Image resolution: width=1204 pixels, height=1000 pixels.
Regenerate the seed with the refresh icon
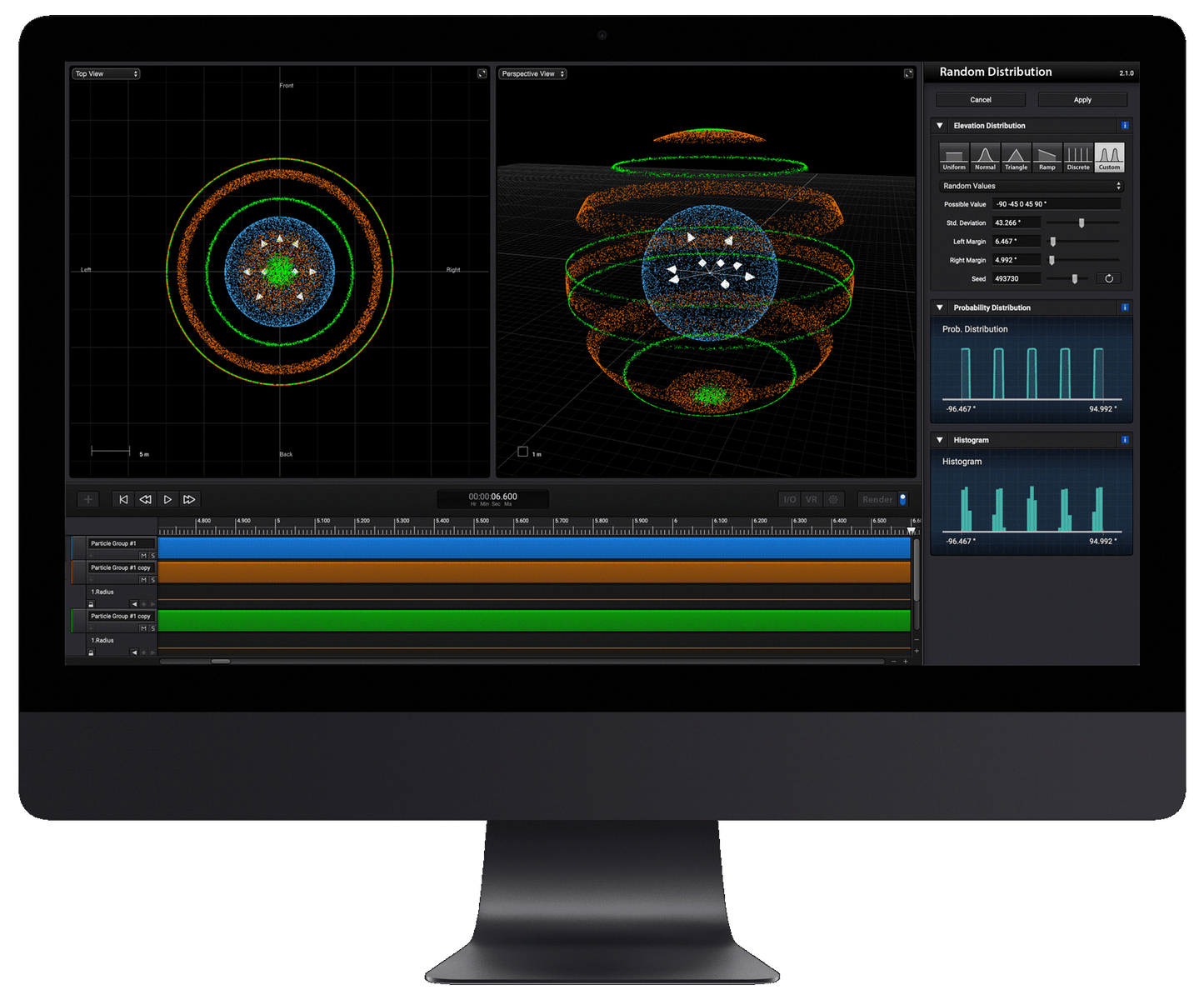1109,278
